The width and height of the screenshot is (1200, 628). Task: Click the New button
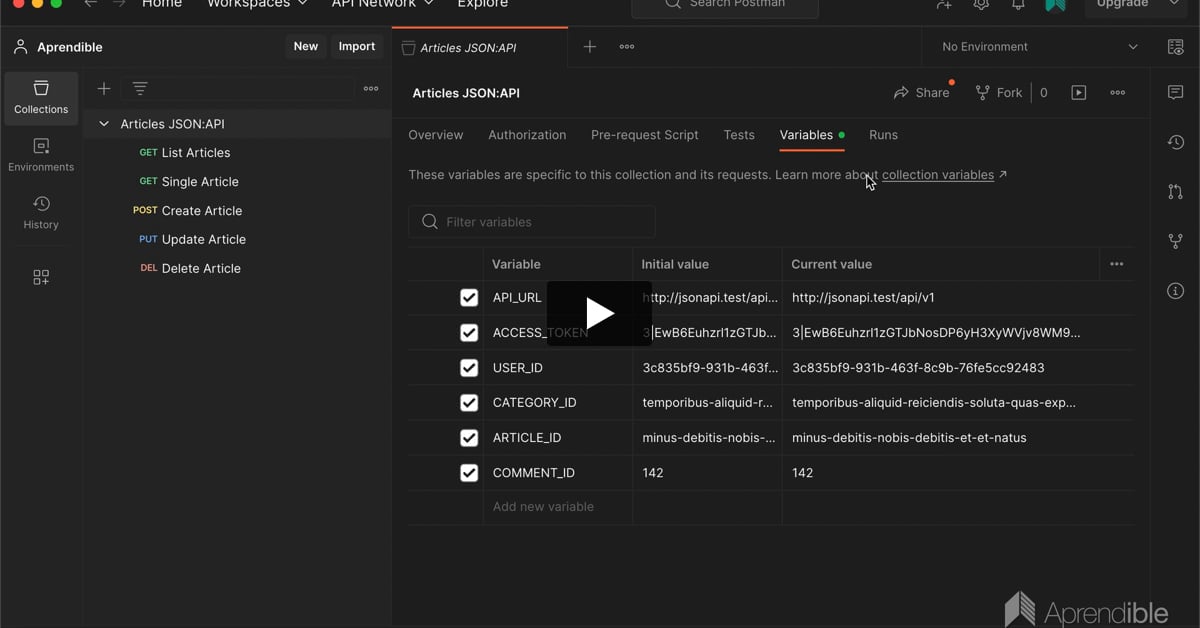(306, 46)
